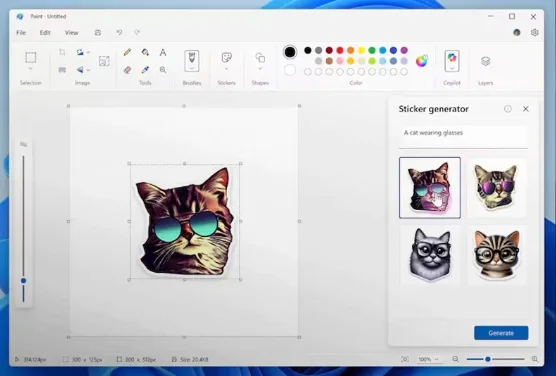Screen dimensions: 556x376
Task: Click the Save icon in title bar
Action: (98, 33)
